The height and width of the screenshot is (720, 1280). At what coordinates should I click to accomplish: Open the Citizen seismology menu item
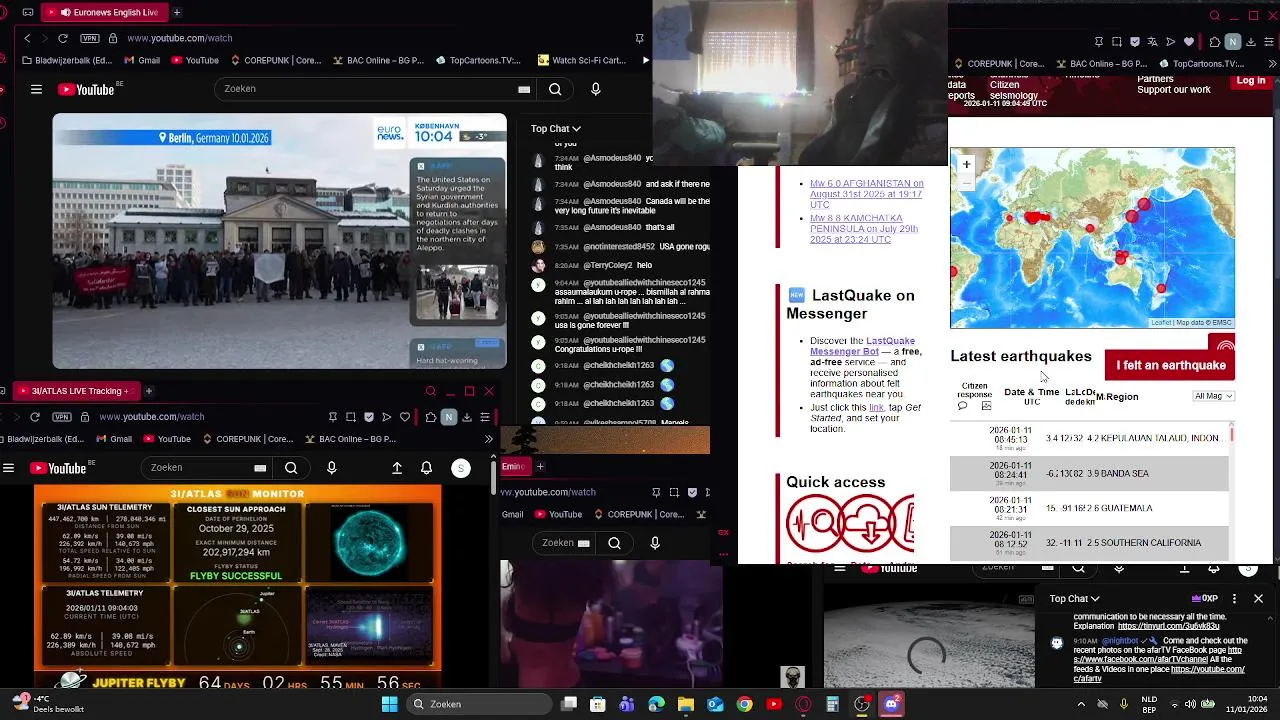pos(1013,91)
